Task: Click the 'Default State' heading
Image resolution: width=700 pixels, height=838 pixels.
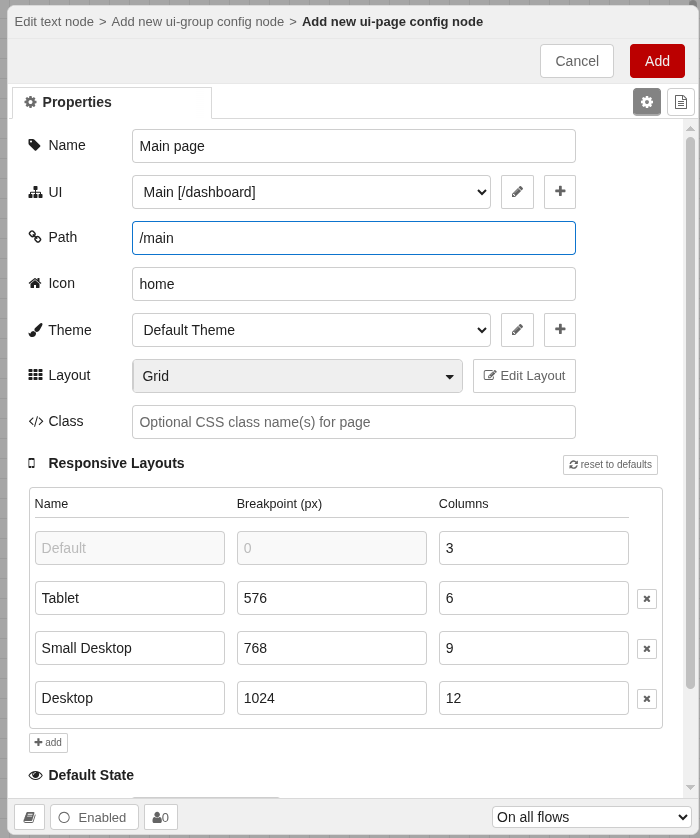Action: point(91,775)
